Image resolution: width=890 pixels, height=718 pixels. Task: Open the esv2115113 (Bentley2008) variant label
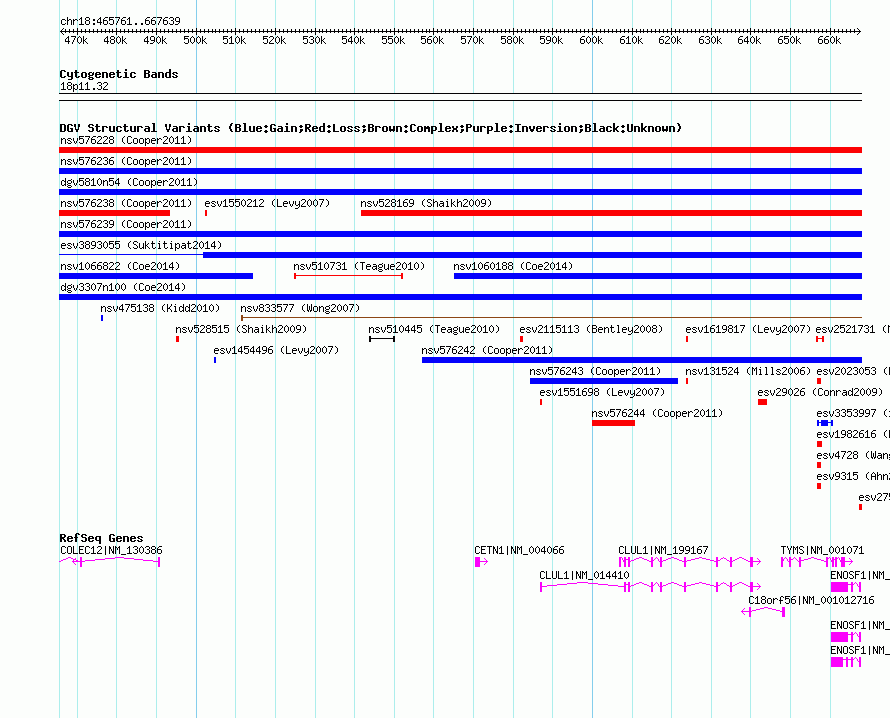tap(591, 329)
